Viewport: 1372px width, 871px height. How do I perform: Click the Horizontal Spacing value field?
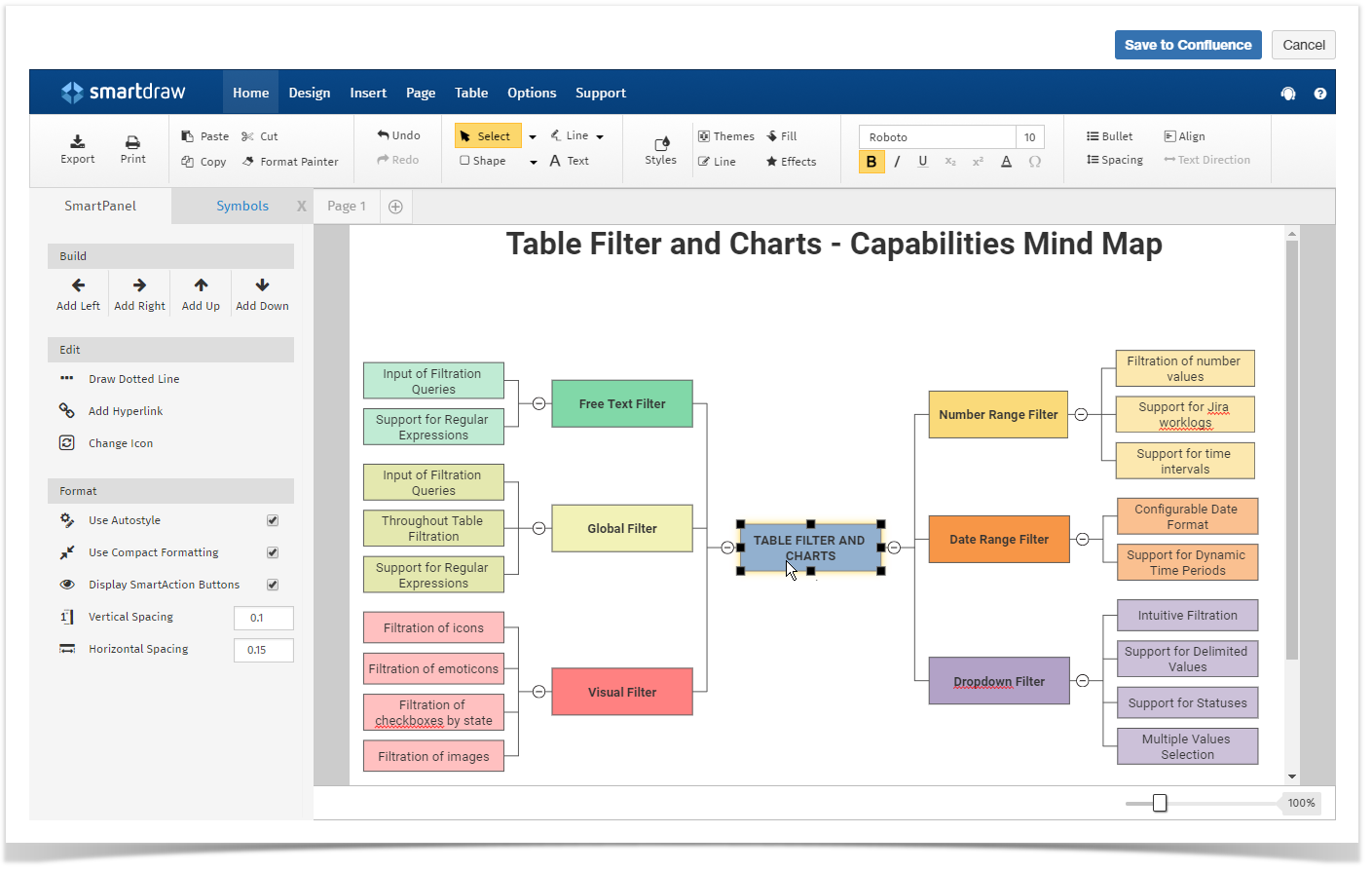coord(264,650)
